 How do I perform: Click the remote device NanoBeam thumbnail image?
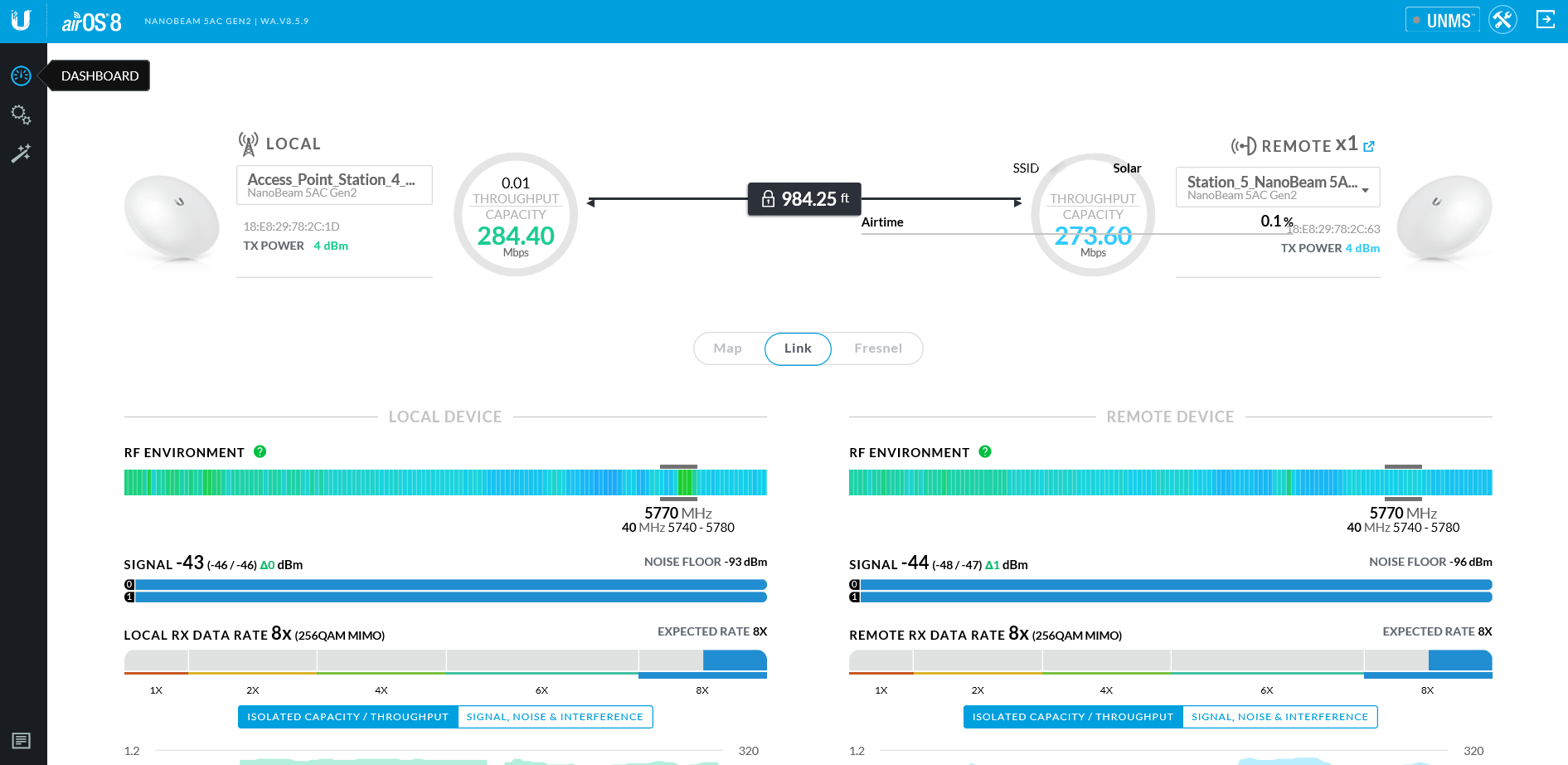(x=1444, y=218)
